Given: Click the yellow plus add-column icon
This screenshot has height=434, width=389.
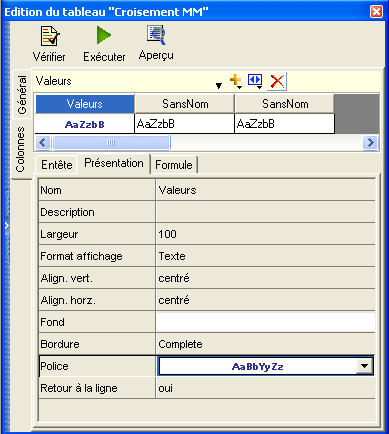Looking at the screenshot, I should (236, 82).
